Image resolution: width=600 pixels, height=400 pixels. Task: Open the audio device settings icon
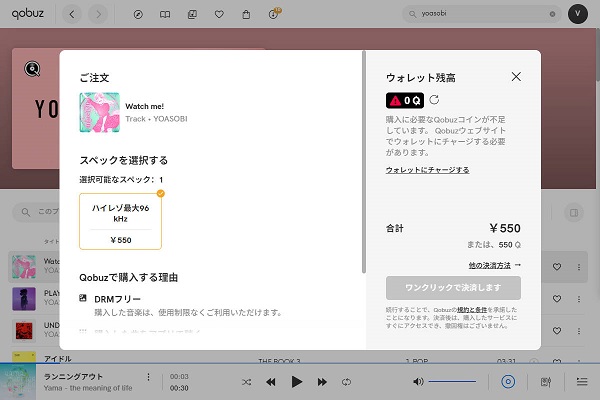(x=546, y=382)
